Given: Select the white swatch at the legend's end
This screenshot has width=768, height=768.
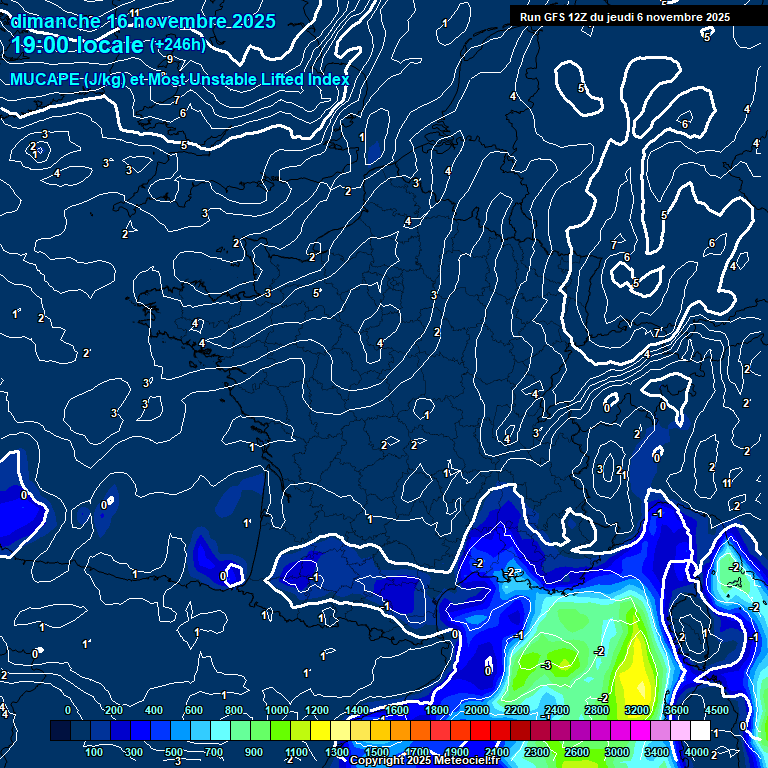Looking at the screenshot, I should click(700, 730).
